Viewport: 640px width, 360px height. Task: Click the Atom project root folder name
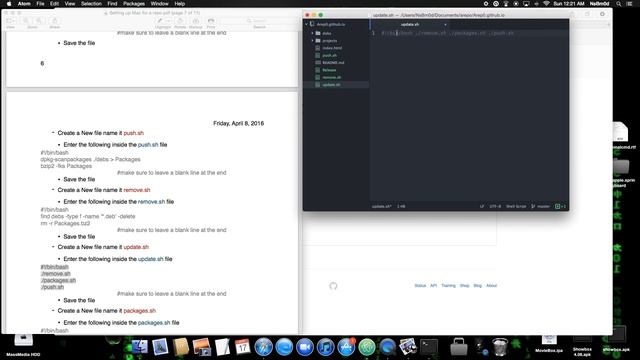[x=331, y=24]
